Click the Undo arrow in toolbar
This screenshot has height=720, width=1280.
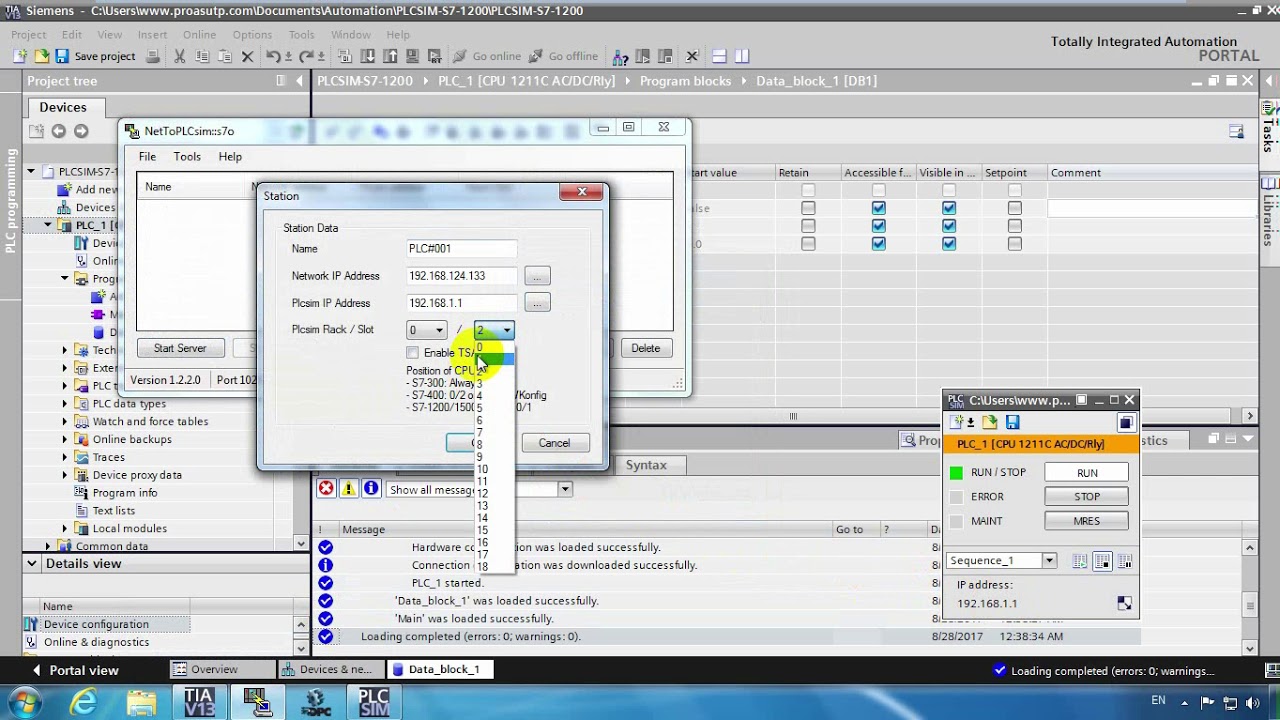click(273, 56)
